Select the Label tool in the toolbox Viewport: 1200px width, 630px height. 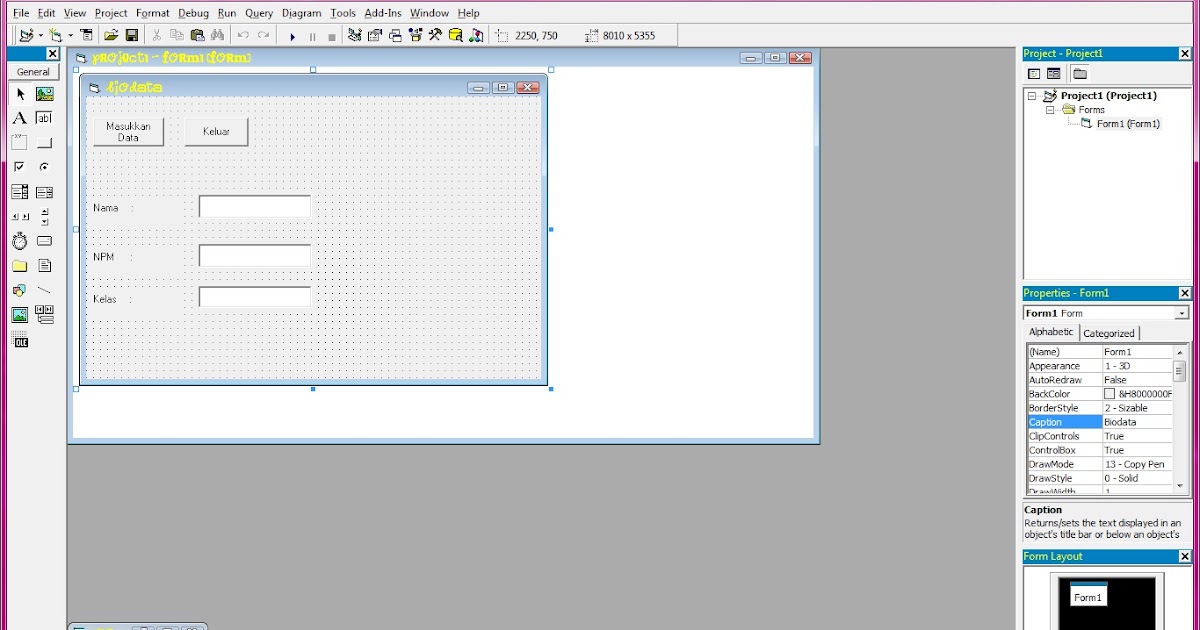[x=20, y=117]
